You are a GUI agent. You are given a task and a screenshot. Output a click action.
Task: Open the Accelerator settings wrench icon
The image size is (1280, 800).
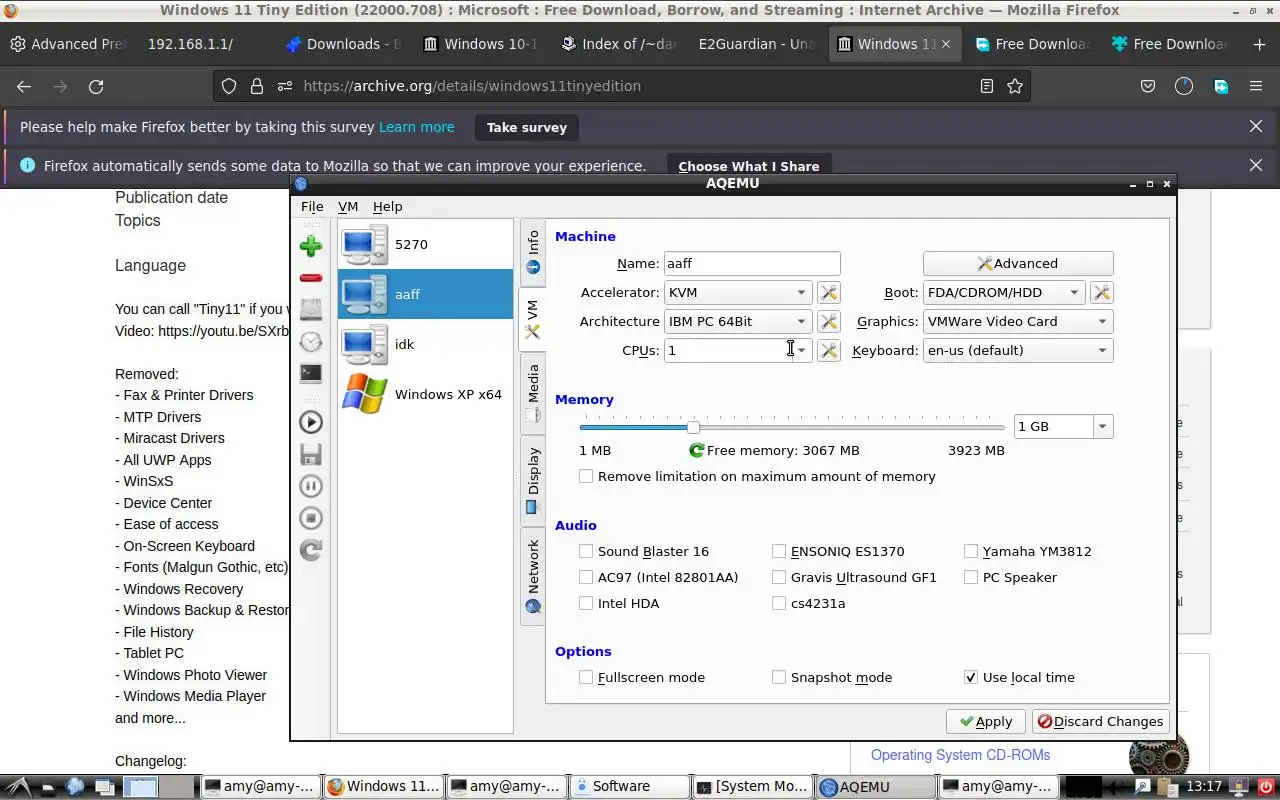click(828, 292)
